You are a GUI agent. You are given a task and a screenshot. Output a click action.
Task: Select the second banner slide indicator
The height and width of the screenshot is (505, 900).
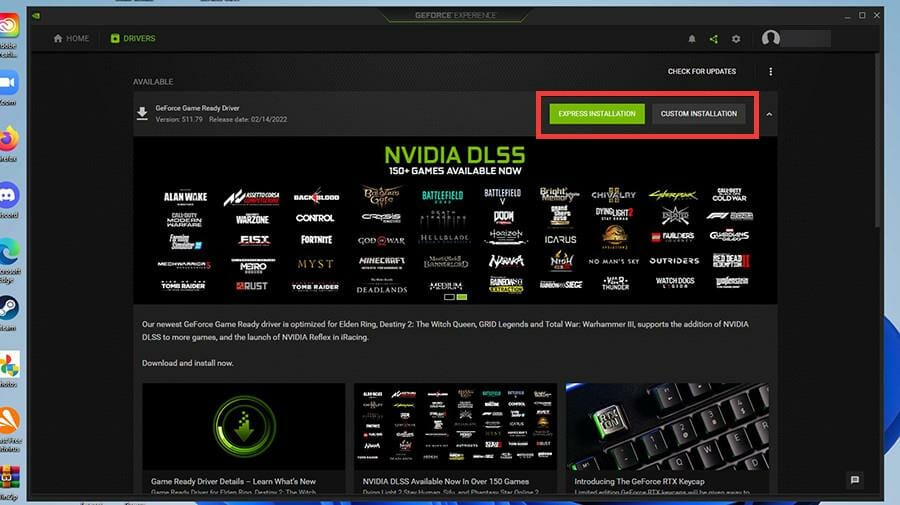click(x=461, y=297)
